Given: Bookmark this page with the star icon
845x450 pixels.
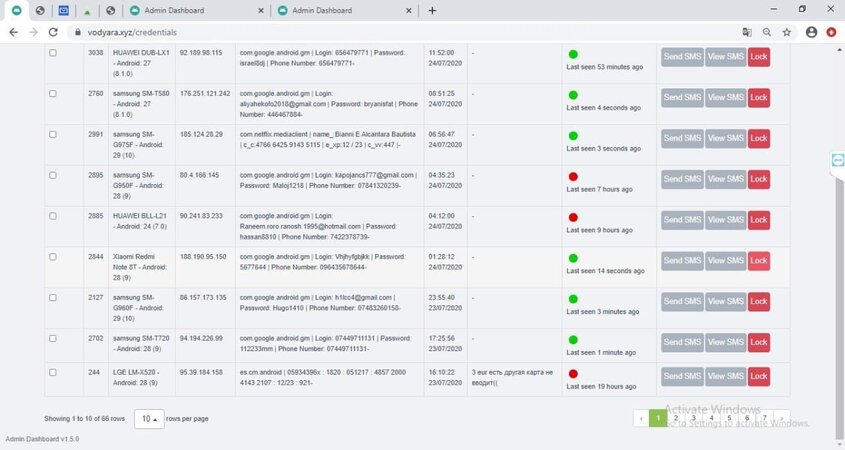Looking at the screenshot, I should (x=787, y=32).
